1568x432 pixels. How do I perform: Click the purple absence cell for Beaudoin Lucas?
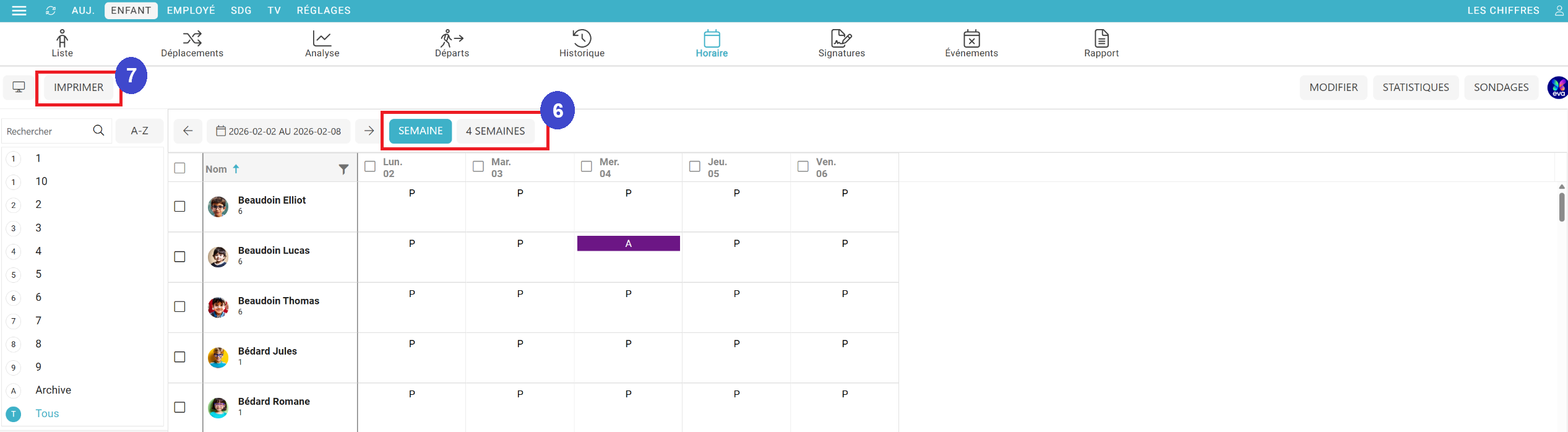[628, 244]
